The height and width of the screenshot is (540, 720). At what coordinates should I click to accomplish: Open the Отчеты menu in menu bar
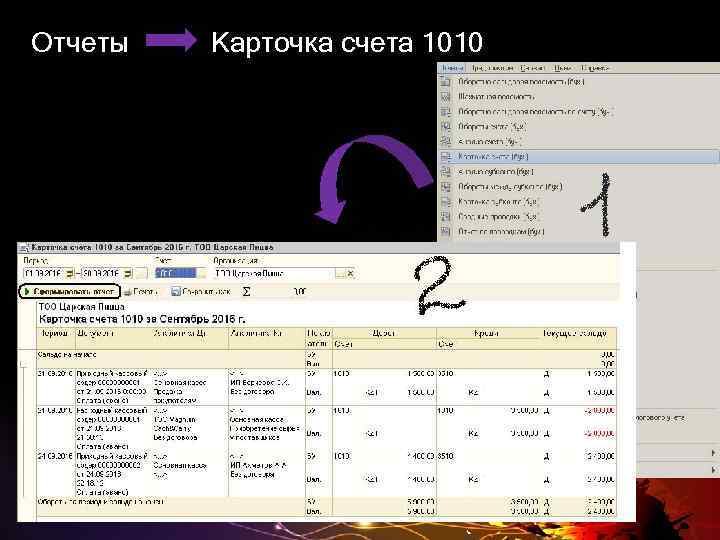[452, 68]
